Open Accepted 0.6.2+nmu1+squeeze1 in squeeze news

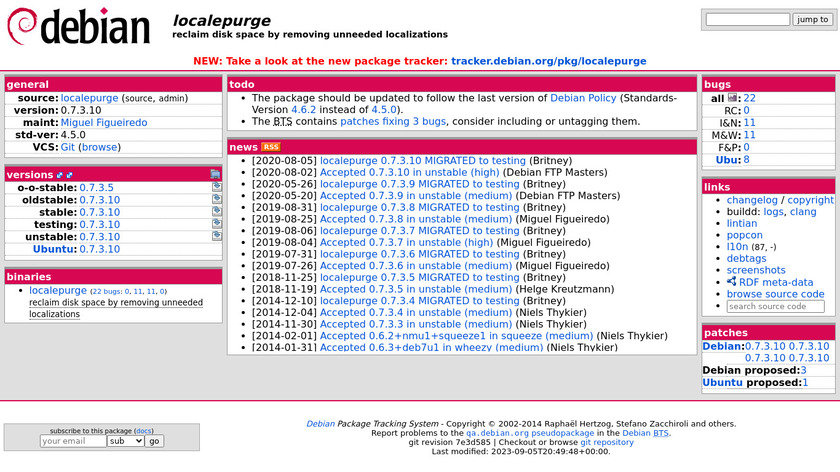tap(456, 336)
